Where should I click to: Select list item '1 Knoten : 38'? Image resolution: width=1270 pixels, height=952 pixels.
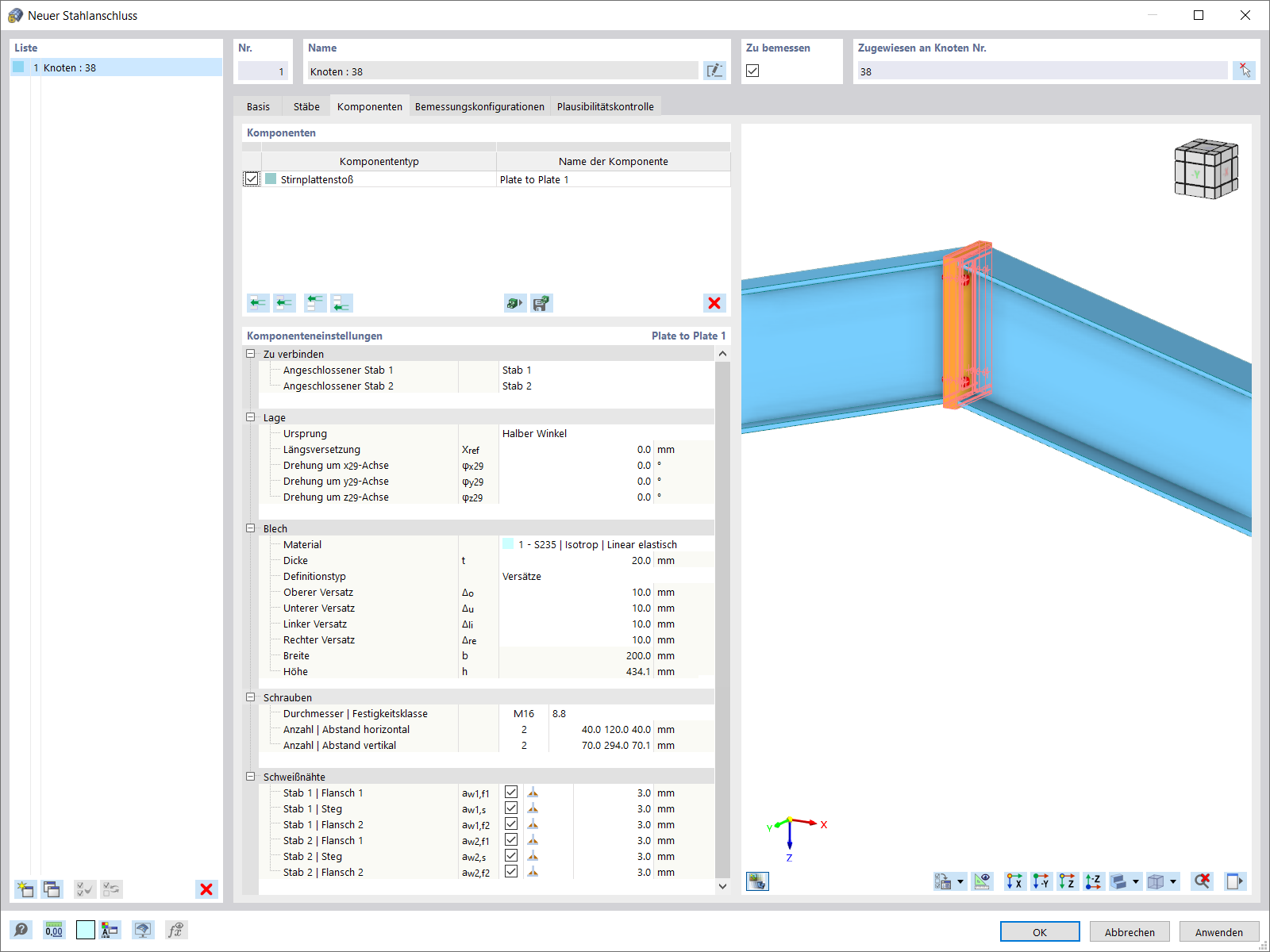(117, 67)
